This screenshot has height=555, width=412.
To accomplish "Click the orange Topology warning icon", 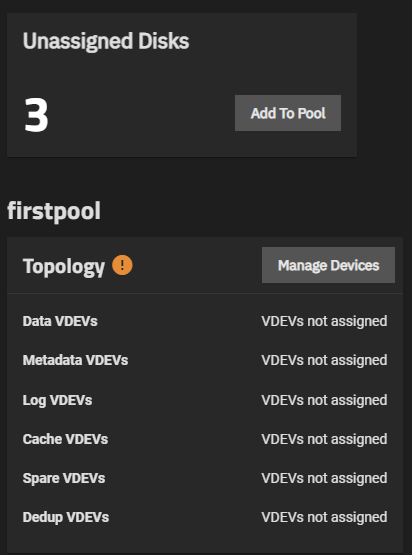I will (122, 265).
